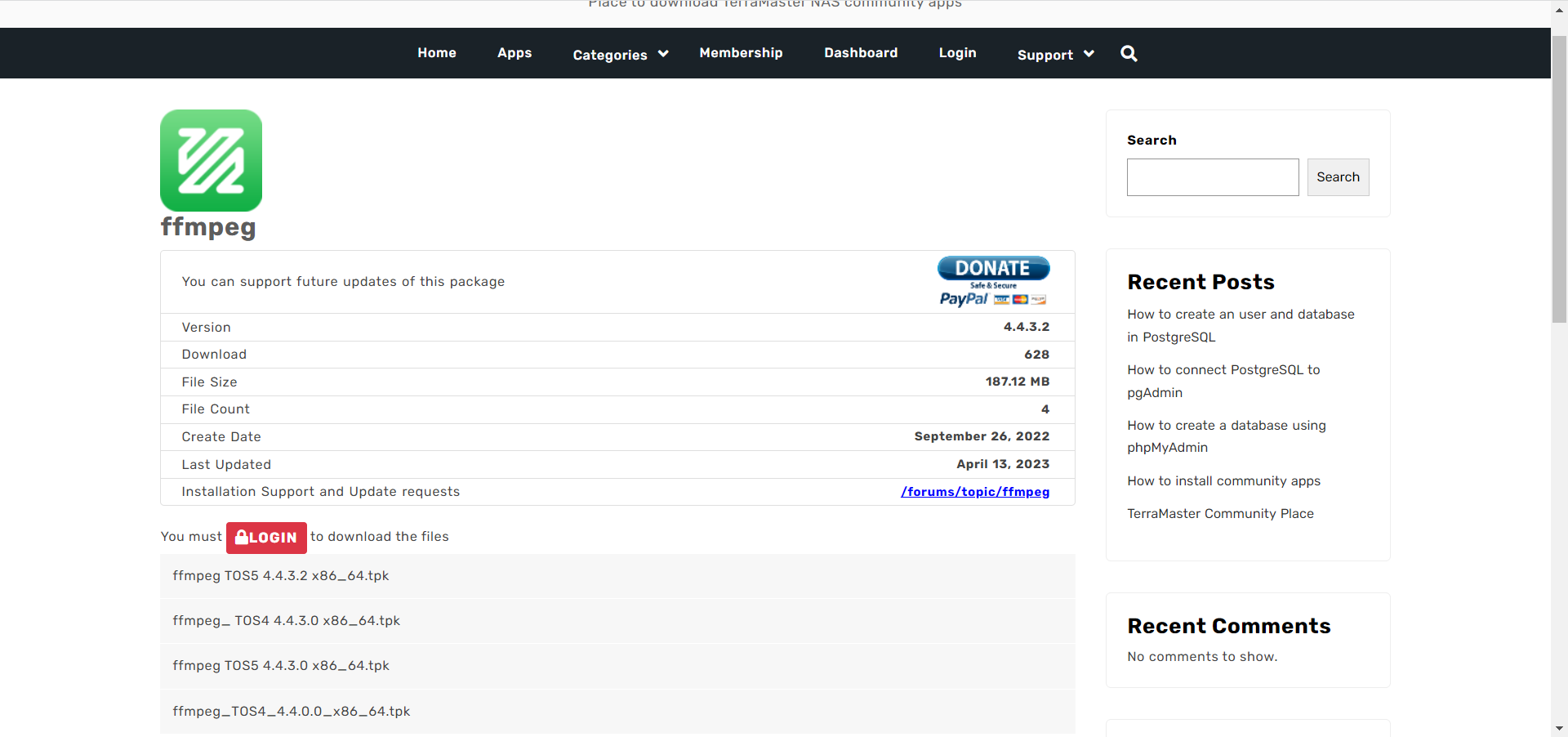1568x737 pixels.
Task: Select file ffmpeg_TOS4_4.4.0.0_x86_64.tpk
Action: 617,712
